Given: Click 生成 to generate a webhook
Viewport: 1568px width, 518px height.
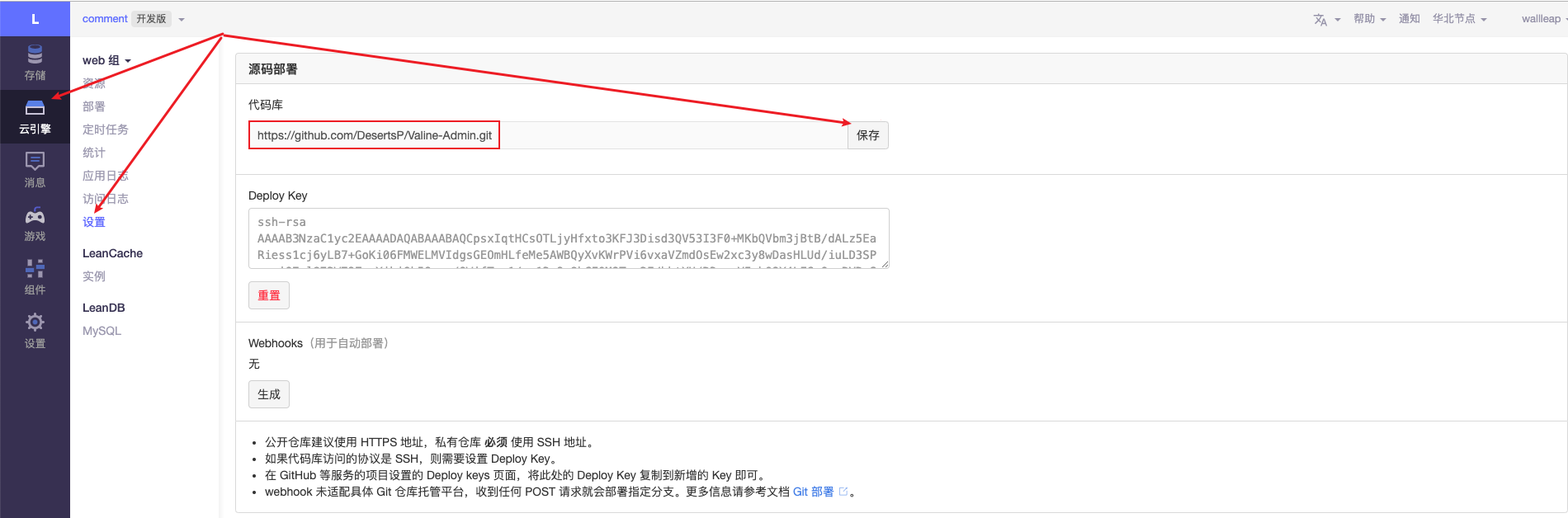Looking at the screenshot, I should click(x=268, y=394).
